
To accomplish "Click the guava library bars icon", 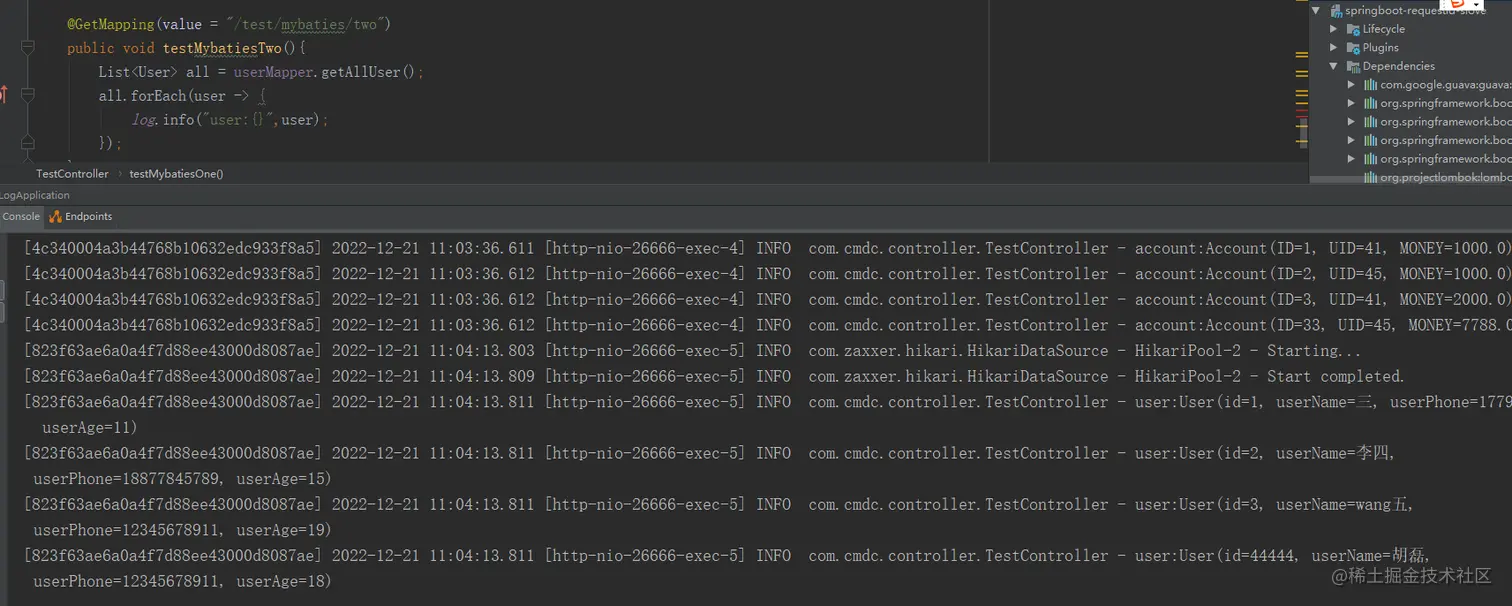I will pyautogui.click(x=1371, y=85).
